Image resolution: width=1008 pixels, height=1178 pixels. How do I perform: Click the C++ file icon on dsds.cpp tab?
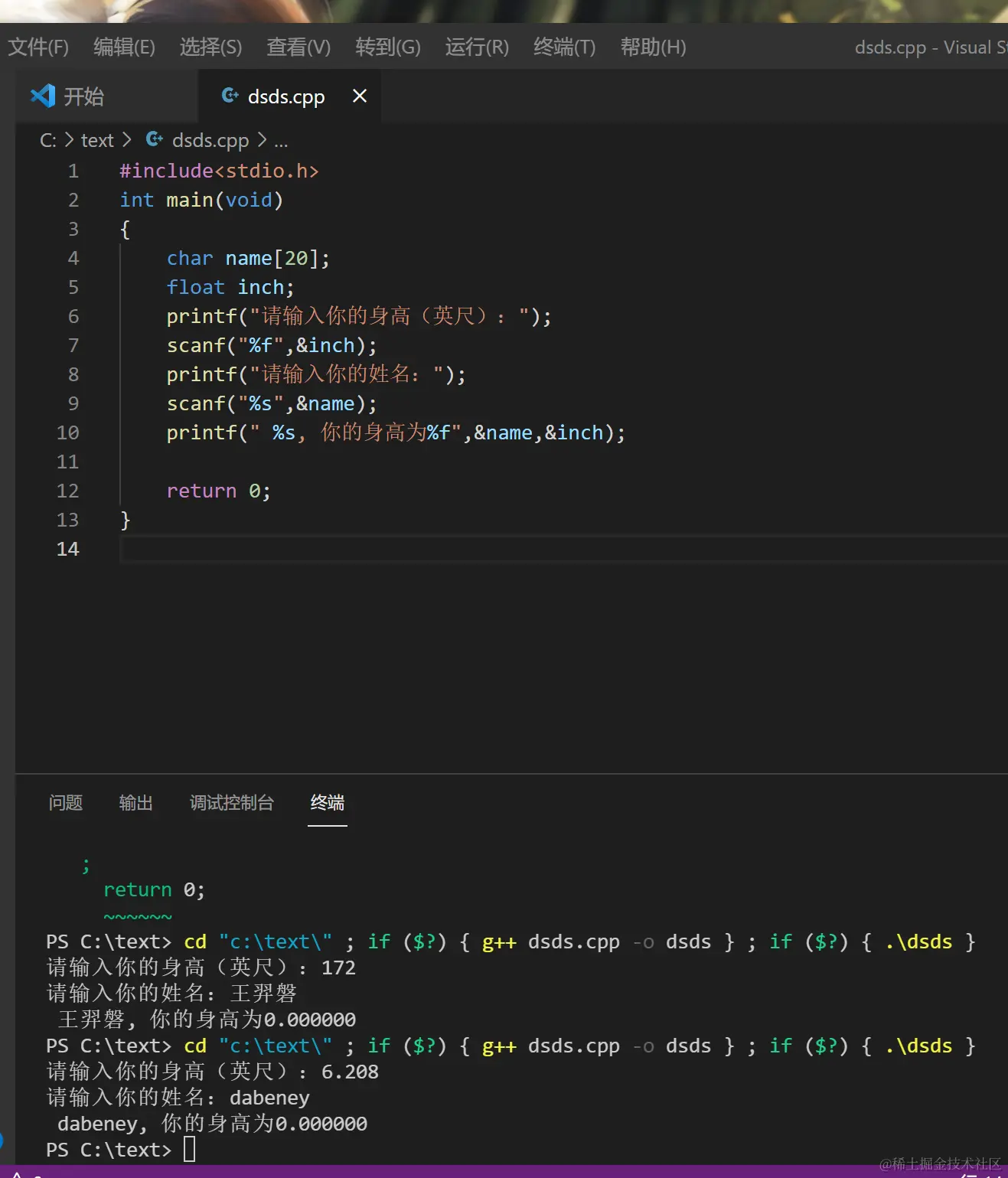pos(230,96)
